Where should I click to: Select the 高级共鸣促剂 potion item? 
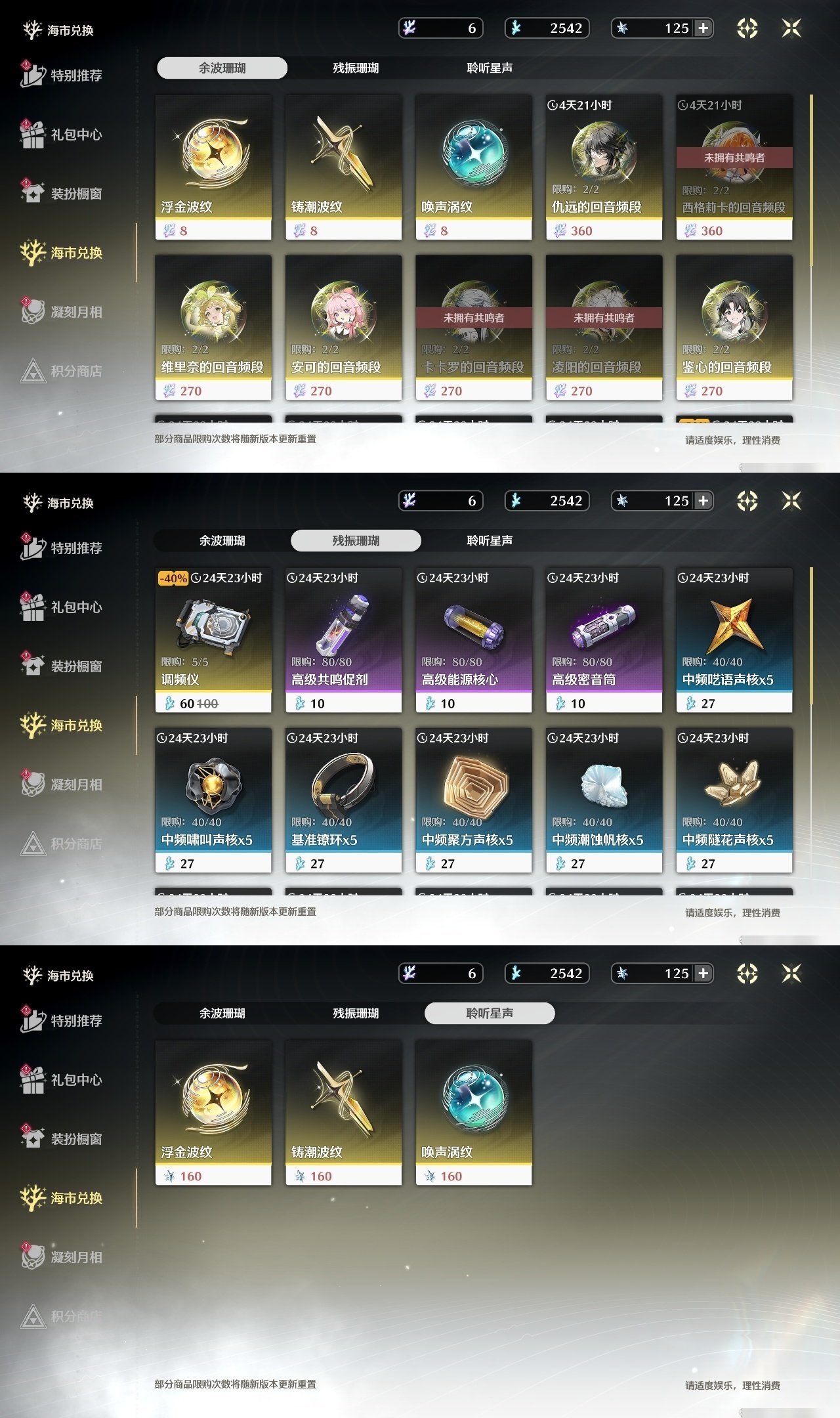point(343,640)
